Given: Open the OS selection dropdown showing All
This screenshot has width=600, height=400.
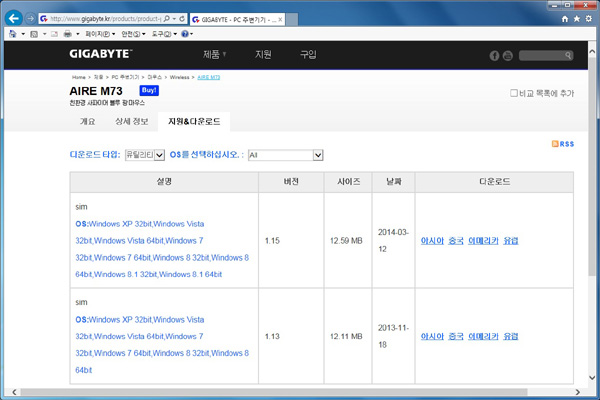Looking at the screenshot, I should (285, 155).
